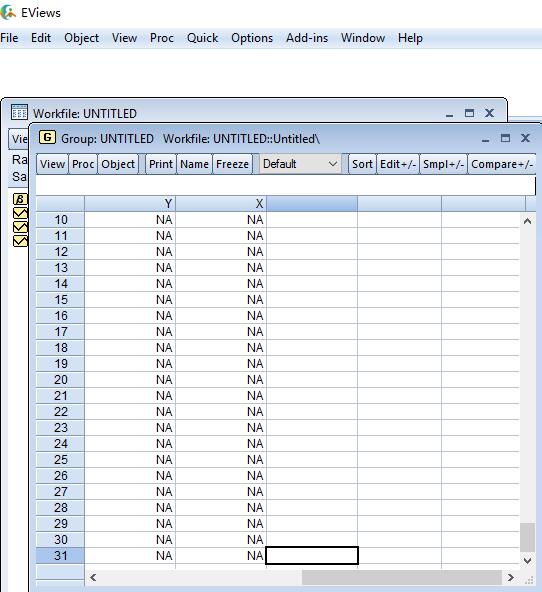Screen dimensions: 542x592
Task: Click the beta coefficient object icon in Workfile
Action: coord(20,199)
